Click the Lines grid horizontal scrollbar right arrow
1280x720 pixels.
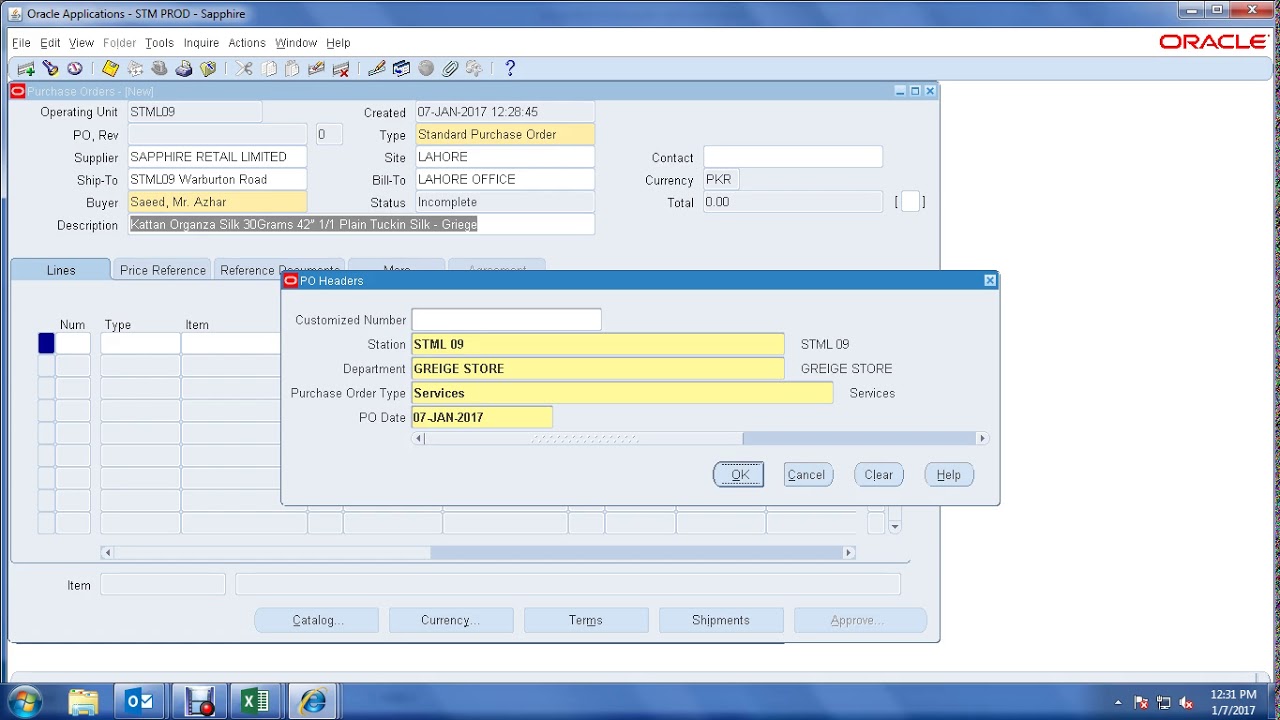(849, 553)
